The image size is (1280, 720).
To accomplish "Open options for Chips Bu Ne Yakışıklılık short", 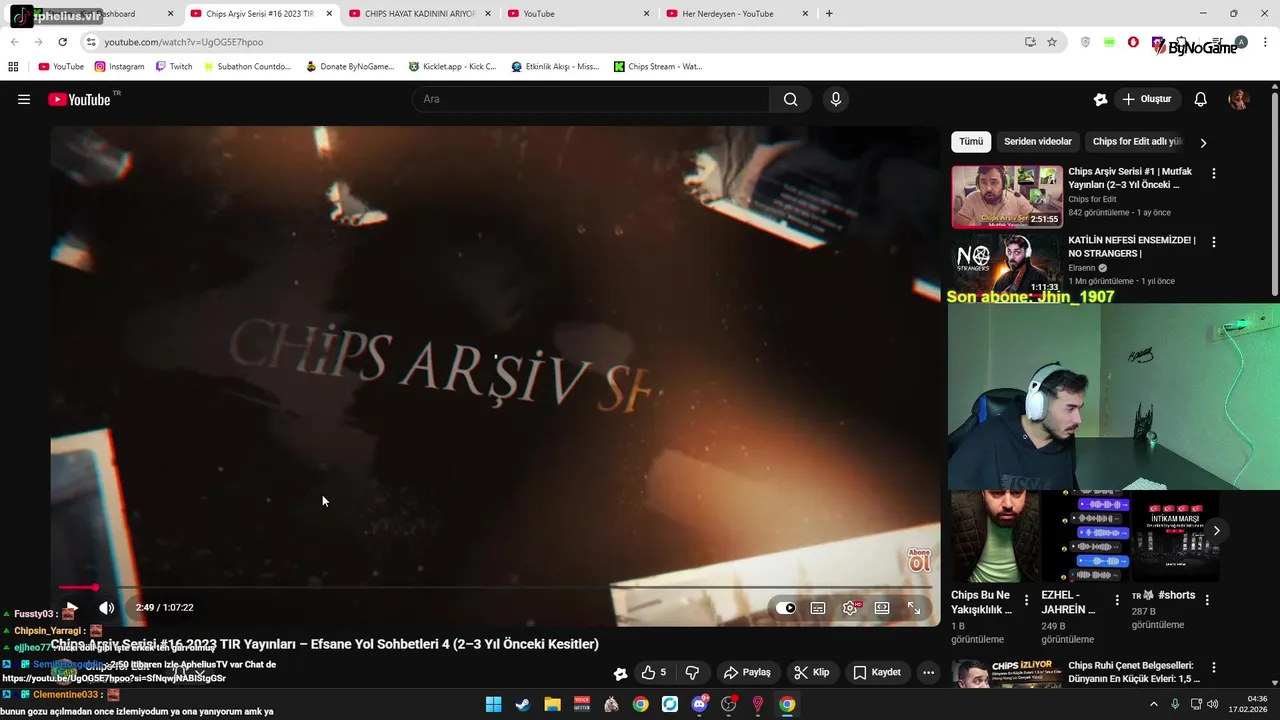I will click(x=1026, y=600).
